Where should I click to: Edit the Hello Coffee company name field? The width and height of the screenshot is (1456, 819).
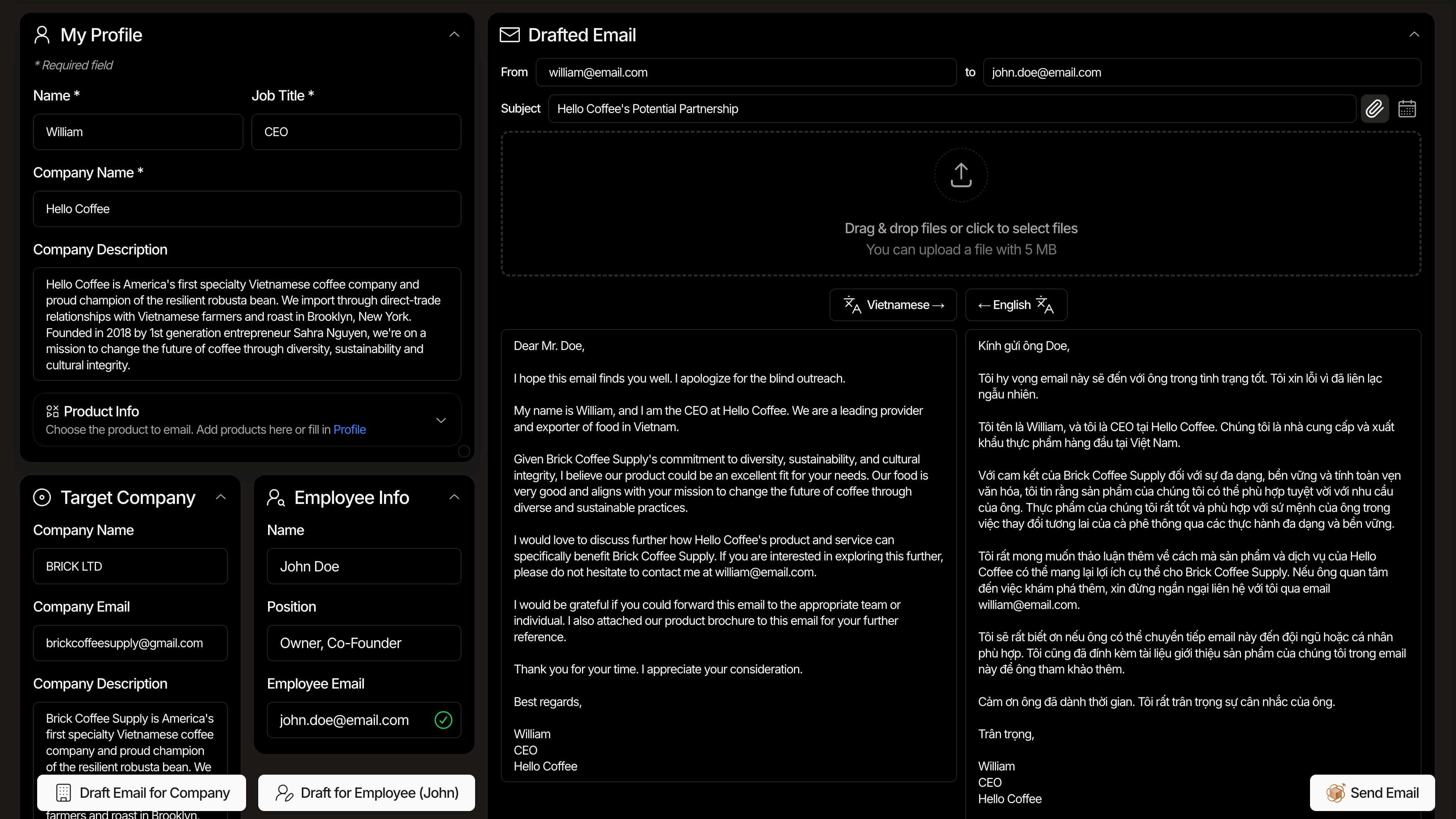coord(247,209)
